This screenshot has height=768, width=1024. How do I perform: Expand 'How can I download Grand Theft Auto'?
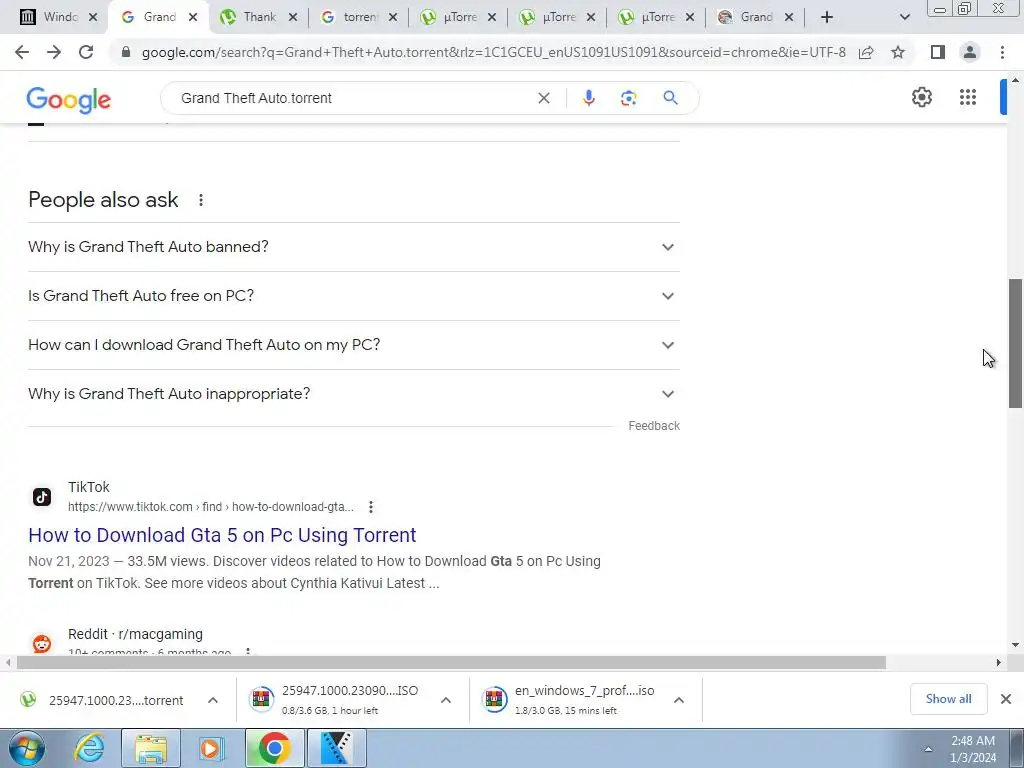click(x=354, y=345)
